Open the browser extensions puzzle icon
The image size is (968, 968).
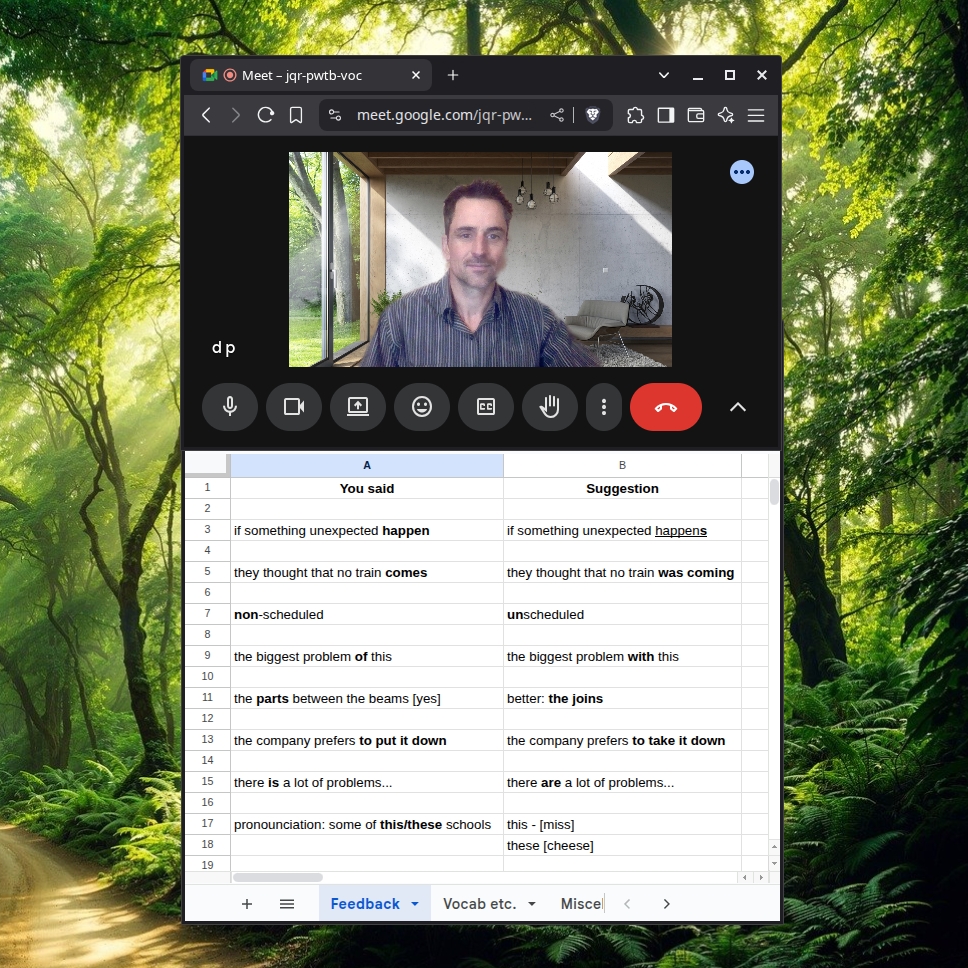coord(636,115)
